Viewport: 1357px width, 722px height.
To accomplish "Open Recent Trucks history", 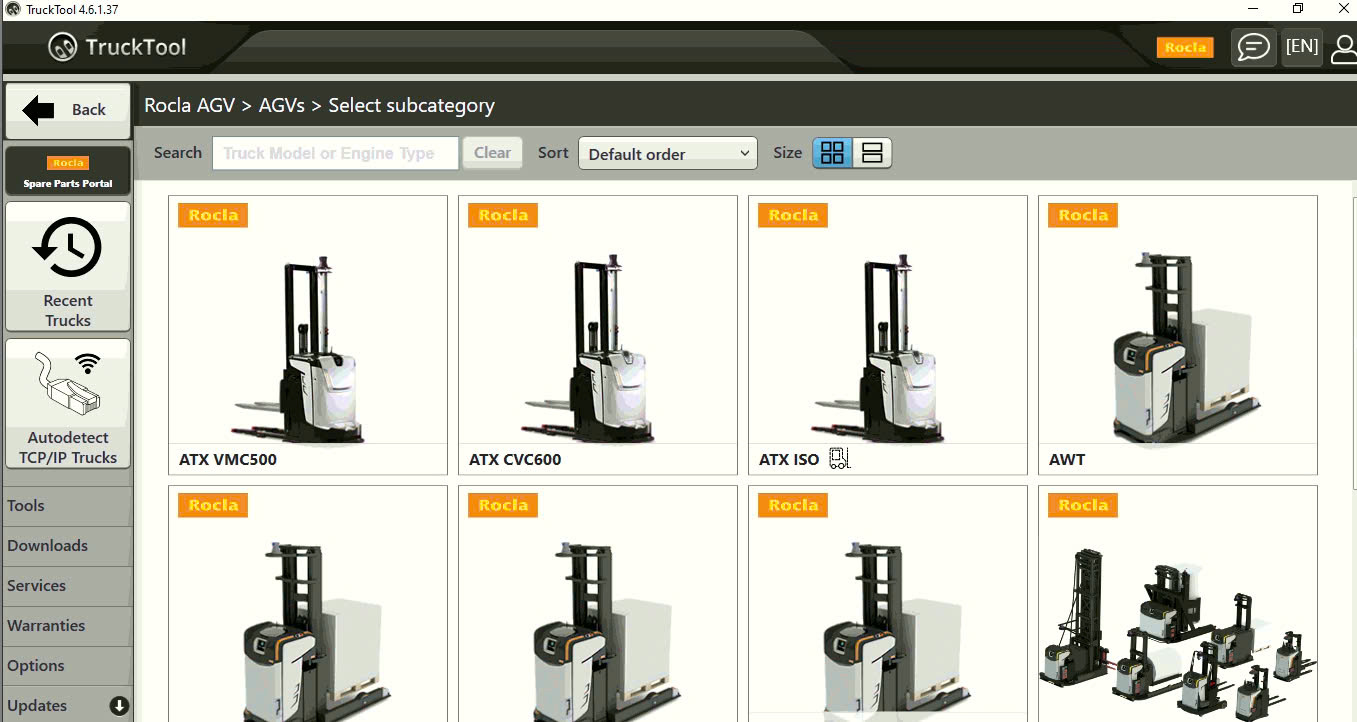I will click(68, 267).
